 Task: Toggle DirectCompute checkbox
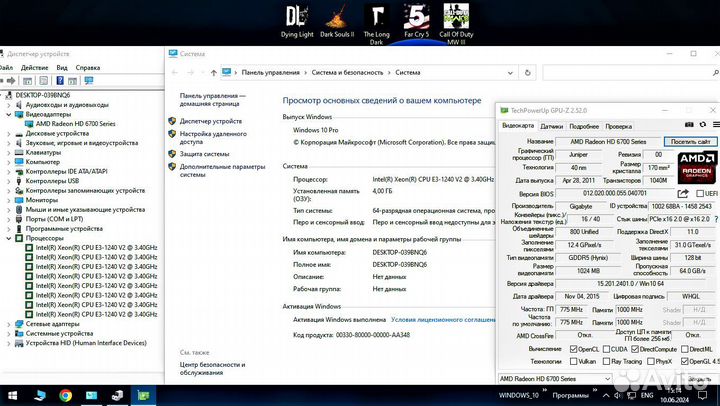tap(635, 349)
